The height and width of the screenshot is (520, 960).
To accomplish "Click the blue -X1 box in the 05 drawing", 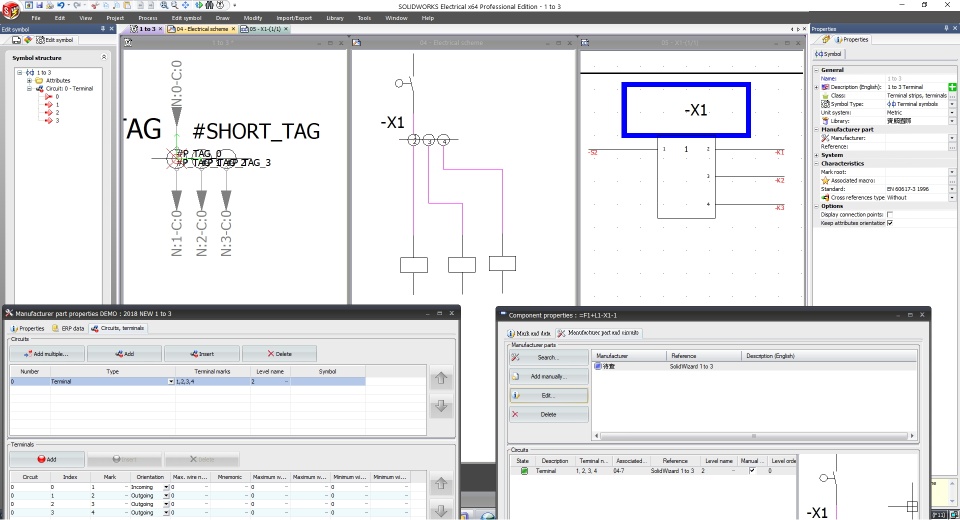I will 686,110.
